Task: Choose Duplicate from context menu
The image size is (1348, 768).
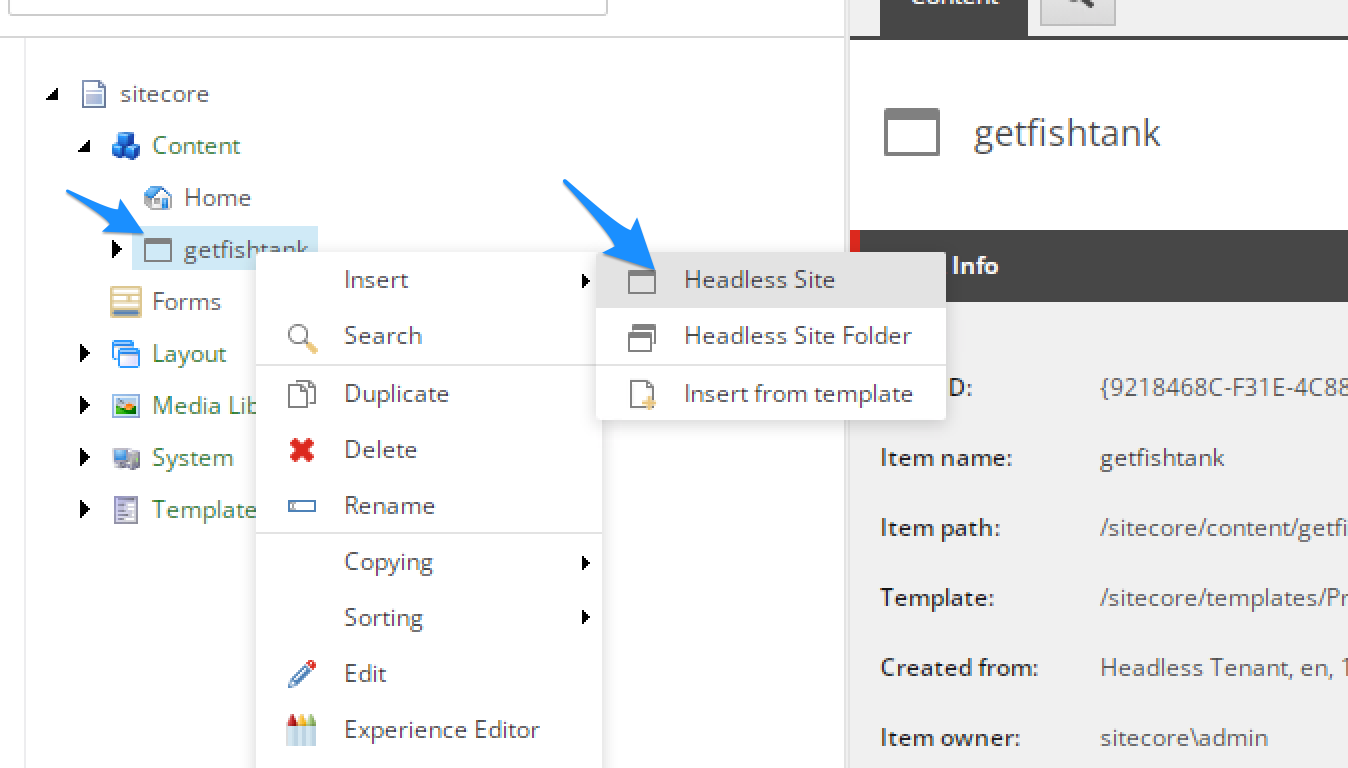Action: pos(429,394)
